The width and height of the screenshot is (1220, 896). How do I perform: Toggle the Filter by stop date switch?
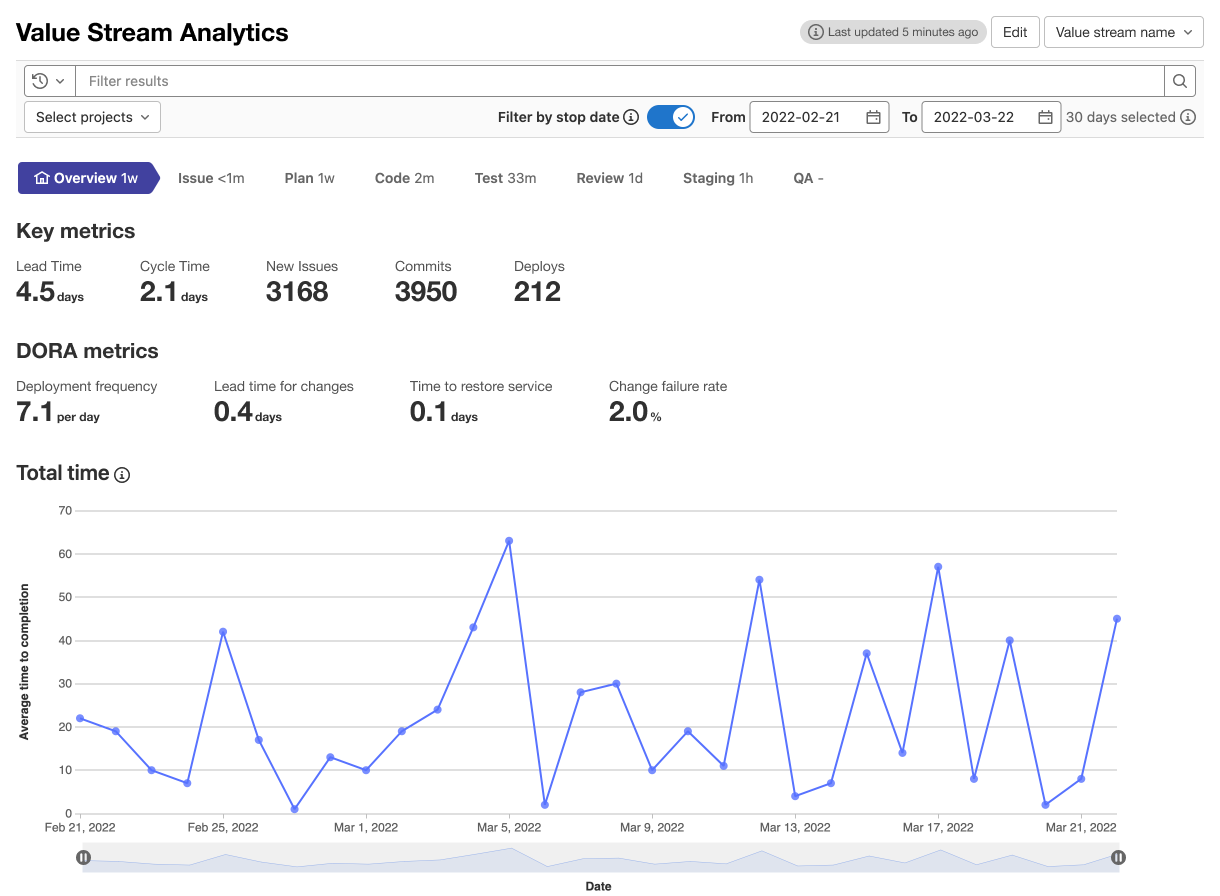(671, 117)
